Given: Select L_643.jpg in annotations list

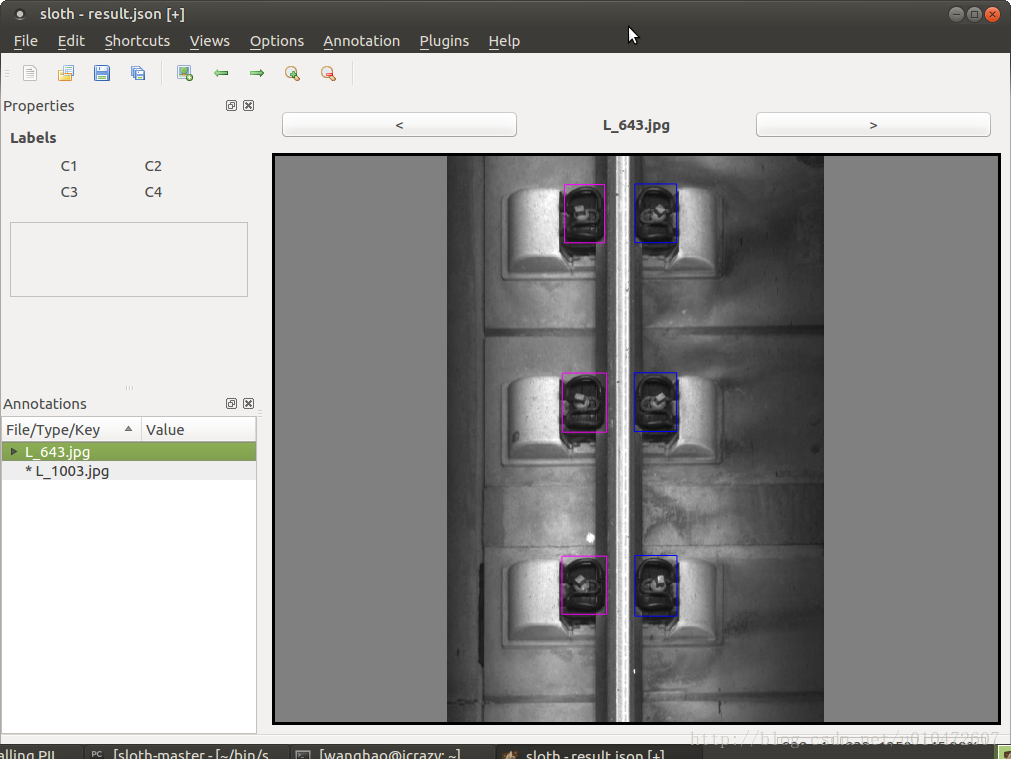Looking at the screenshot, I should pyautogui.click(x=129, y=451).
